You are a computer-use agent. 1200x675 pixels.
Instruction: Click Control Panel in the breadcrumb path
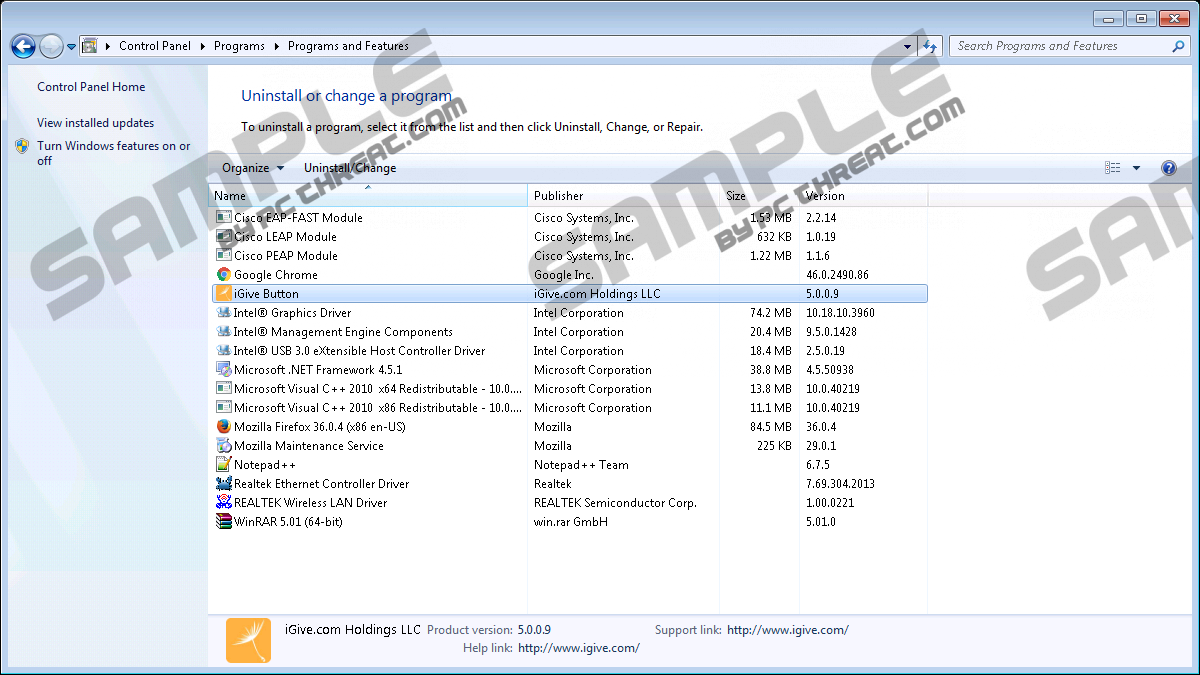click(x=154, y=46)
